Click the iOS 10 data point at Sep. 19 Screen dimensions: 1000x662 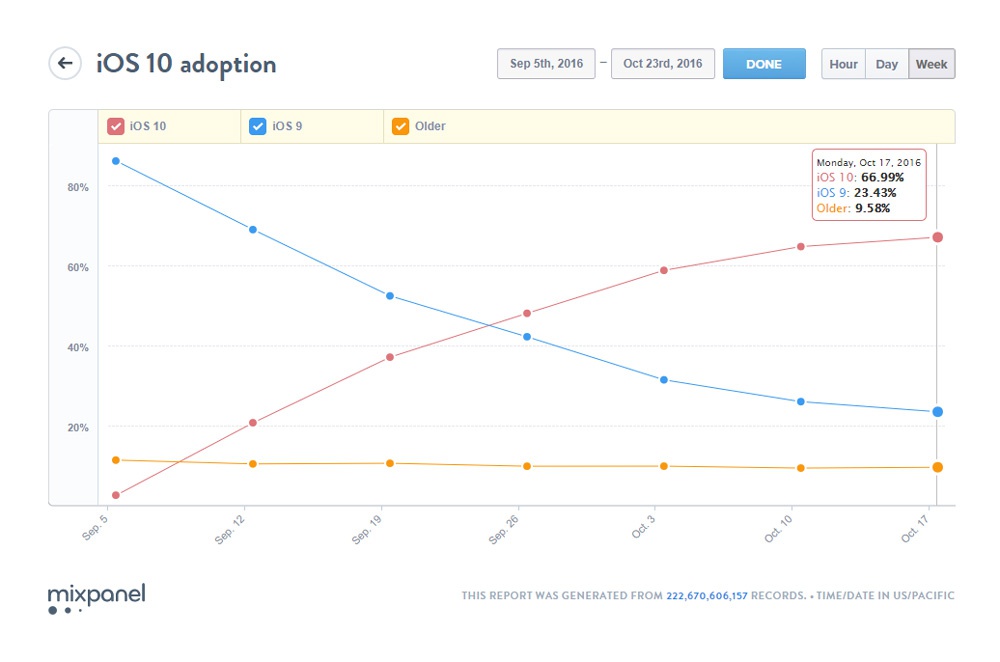[x=390, y=357]
